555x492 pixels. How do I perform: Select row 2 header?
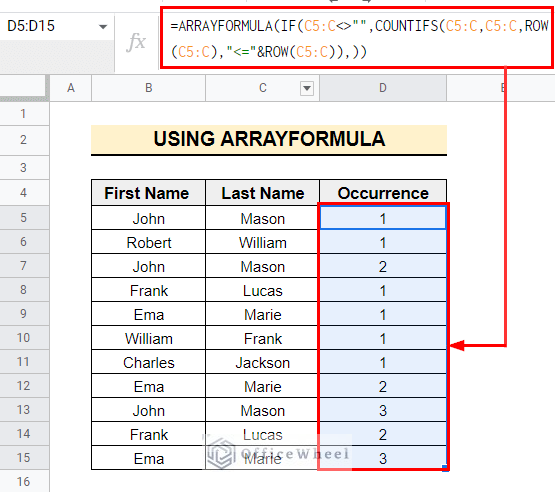pyautogui.click(x=23, y=140)
